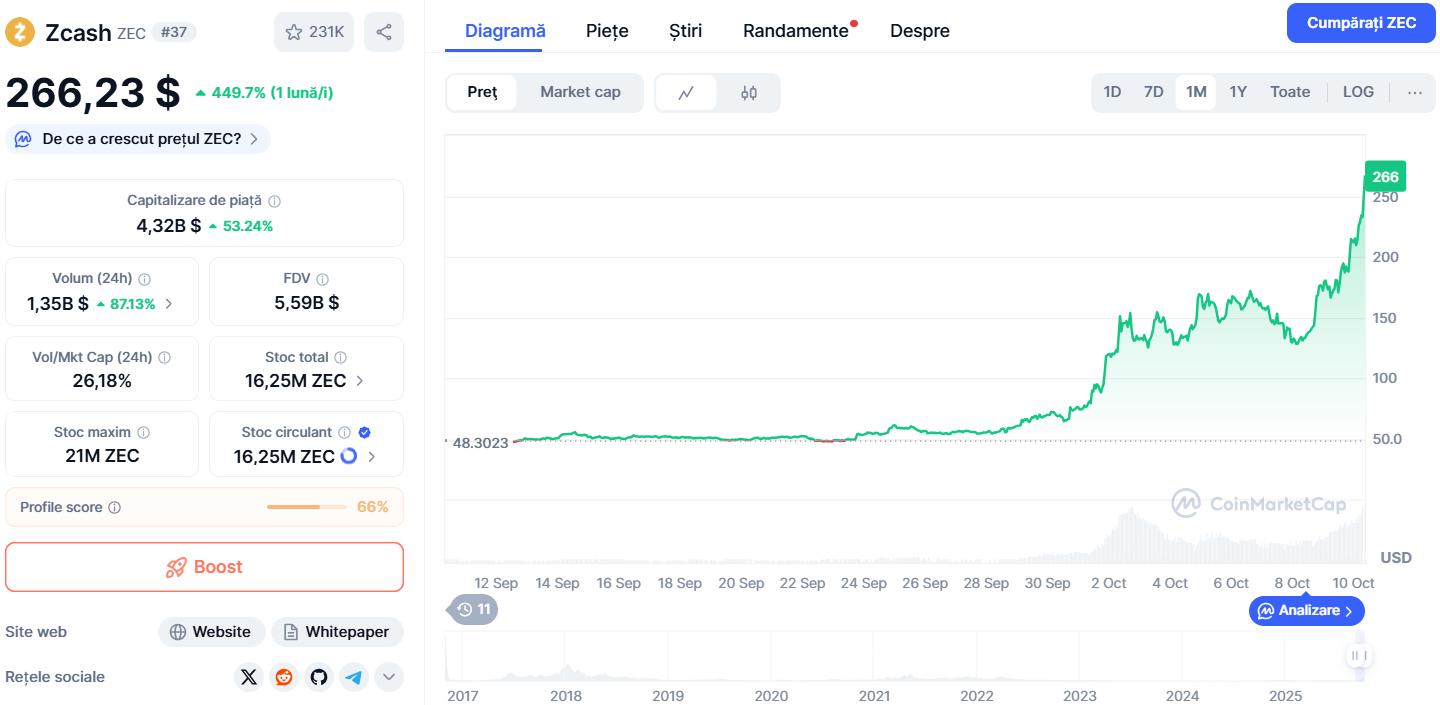Open the Whitepaper link
This screenshot has height=705, width=1440.
pos(337,632)
